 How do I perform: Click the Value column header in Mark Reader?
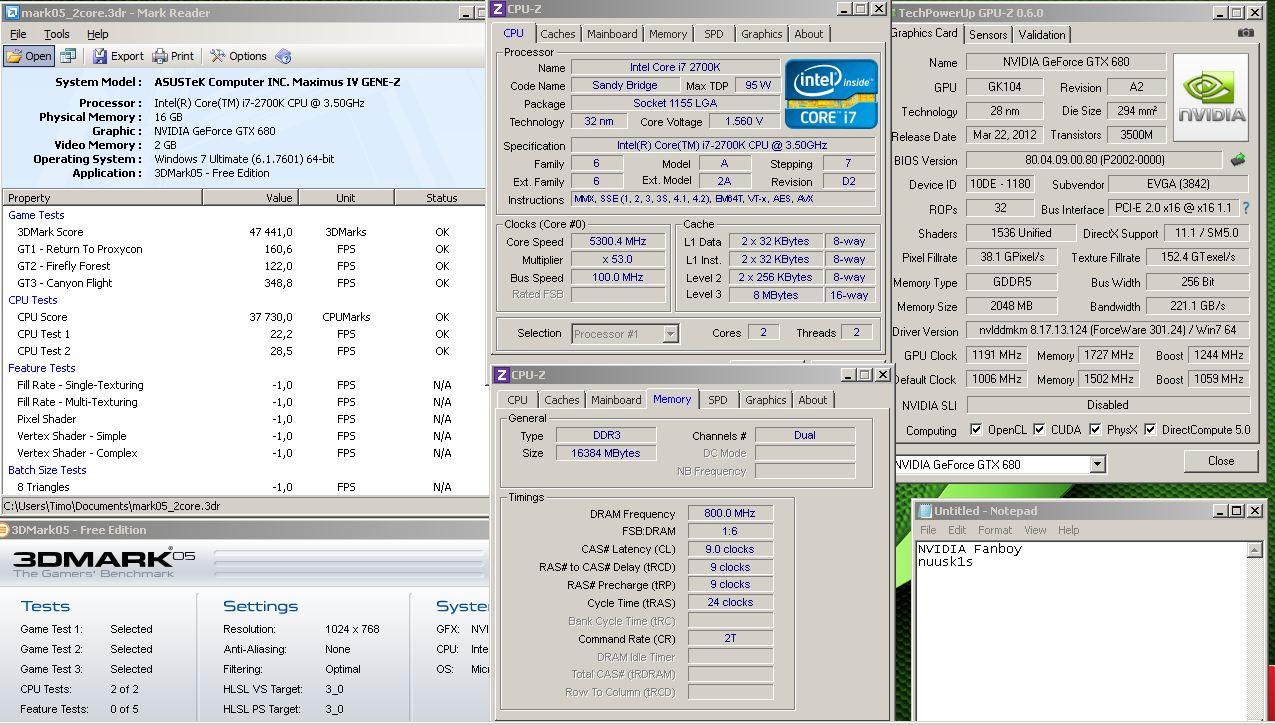(x=249, y=198)
